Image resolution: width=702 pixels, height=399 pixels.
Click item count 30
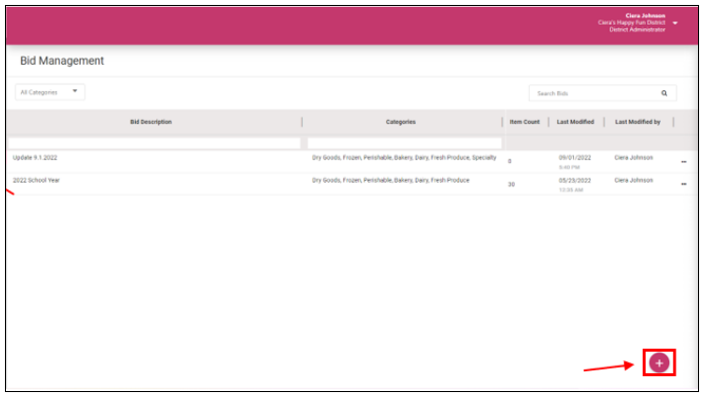[x=511, y=184]
